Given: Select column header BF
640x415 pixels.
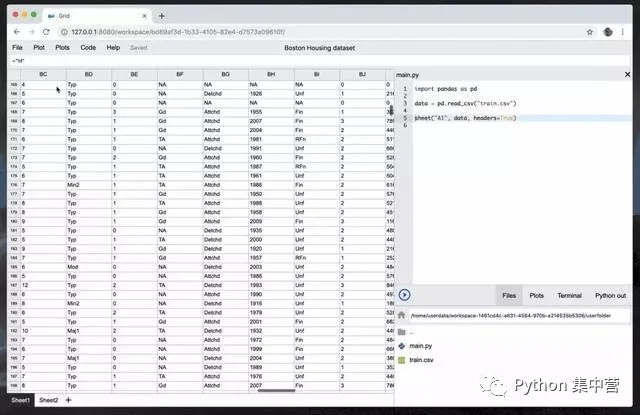Looking at the screenshot, I should 180,74.
